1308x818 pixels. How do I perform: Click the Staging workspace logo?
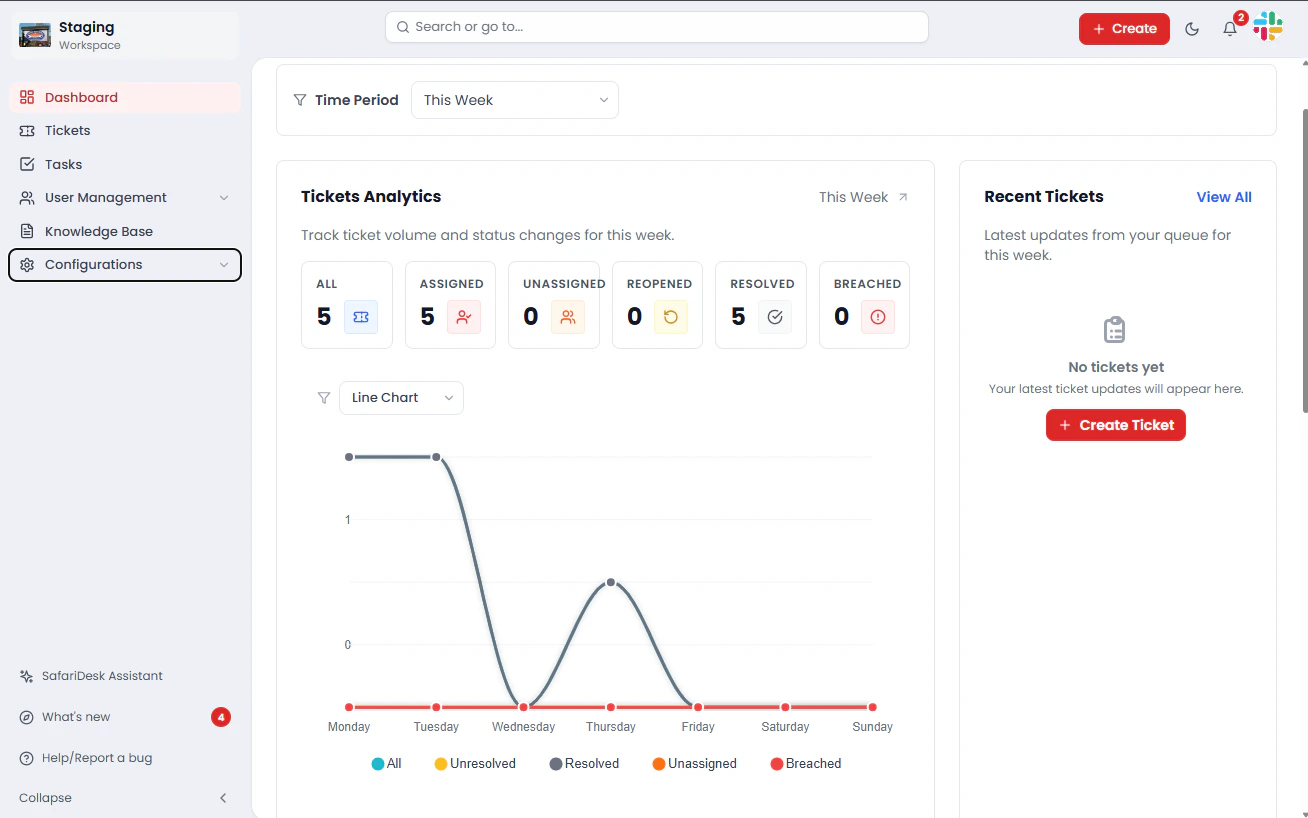[x=35, y=35]
